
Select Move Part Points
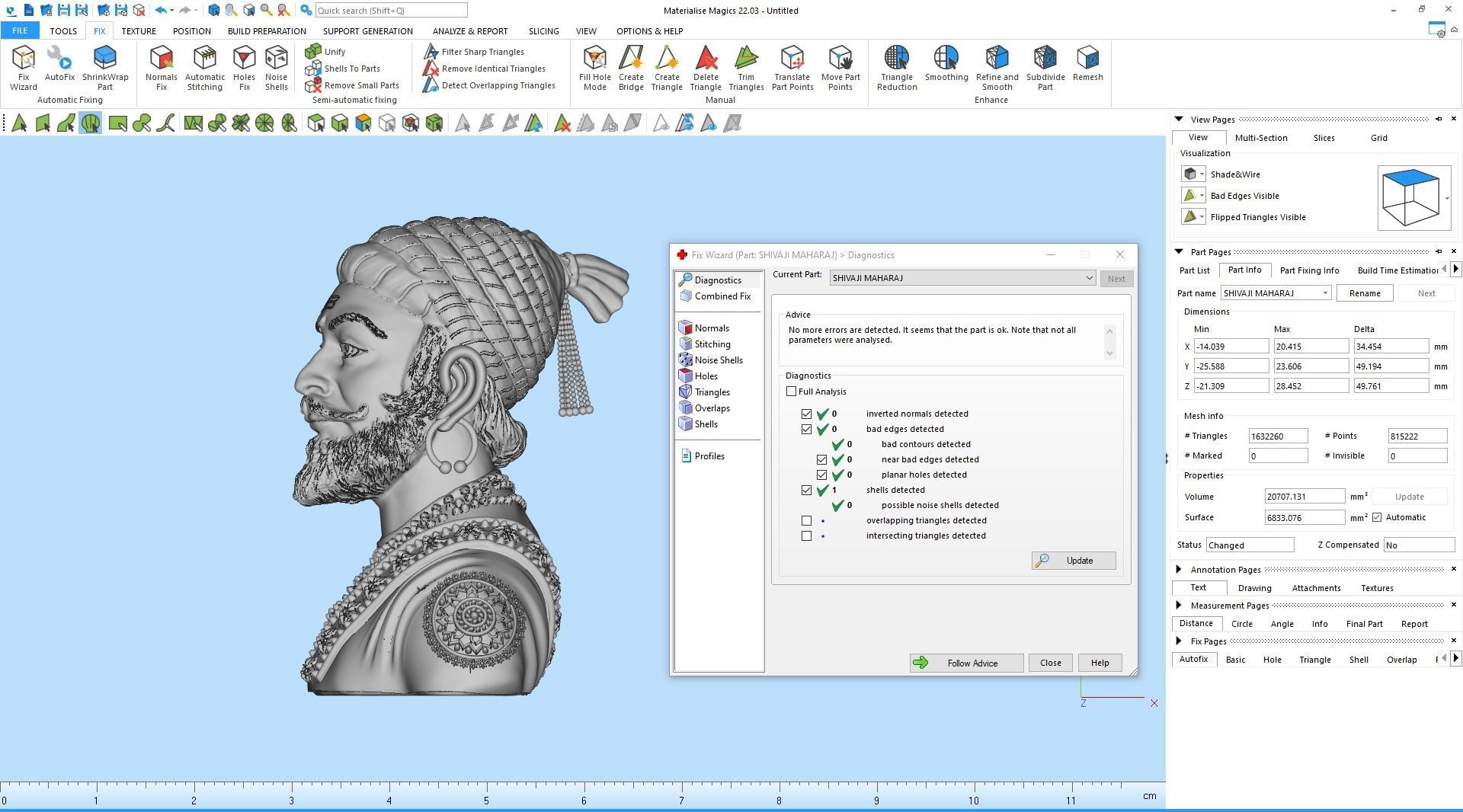(x=840, y=67)
